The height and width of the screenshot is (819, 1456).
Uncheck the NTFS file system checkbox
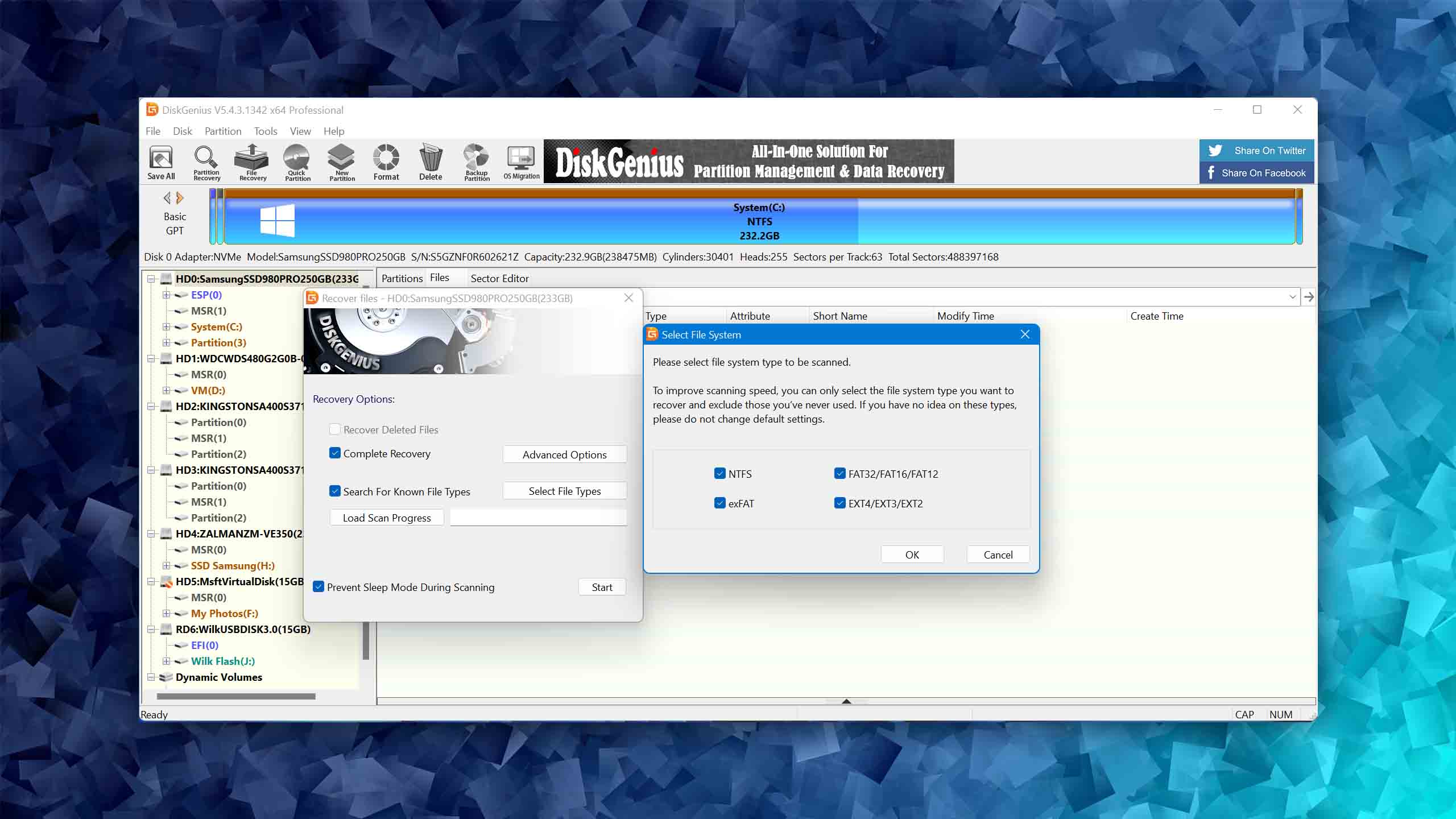(x=720, y=473)
